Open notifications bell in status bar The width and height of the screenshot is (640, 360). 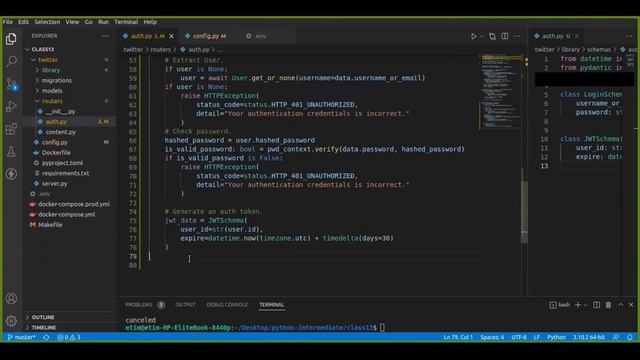(630, 337)
